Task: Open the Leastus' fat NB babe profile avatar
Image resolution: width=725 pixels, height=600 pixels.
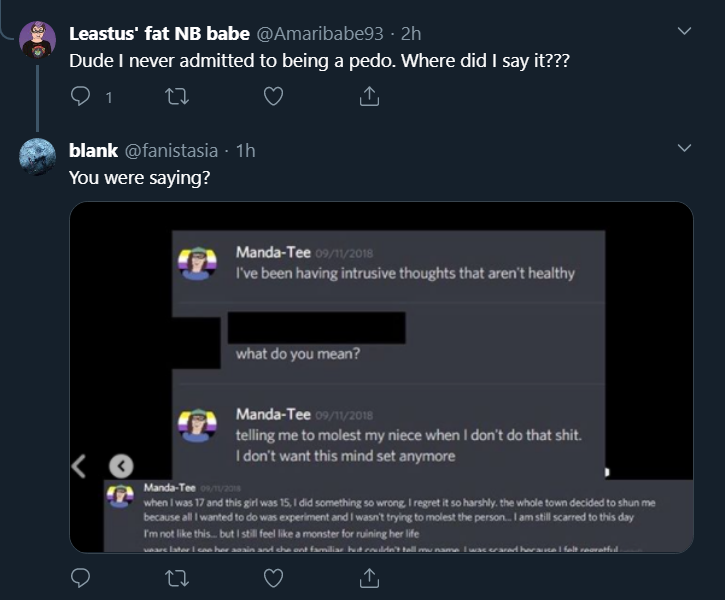Action: pyautogui.click(x=38, y=39)
